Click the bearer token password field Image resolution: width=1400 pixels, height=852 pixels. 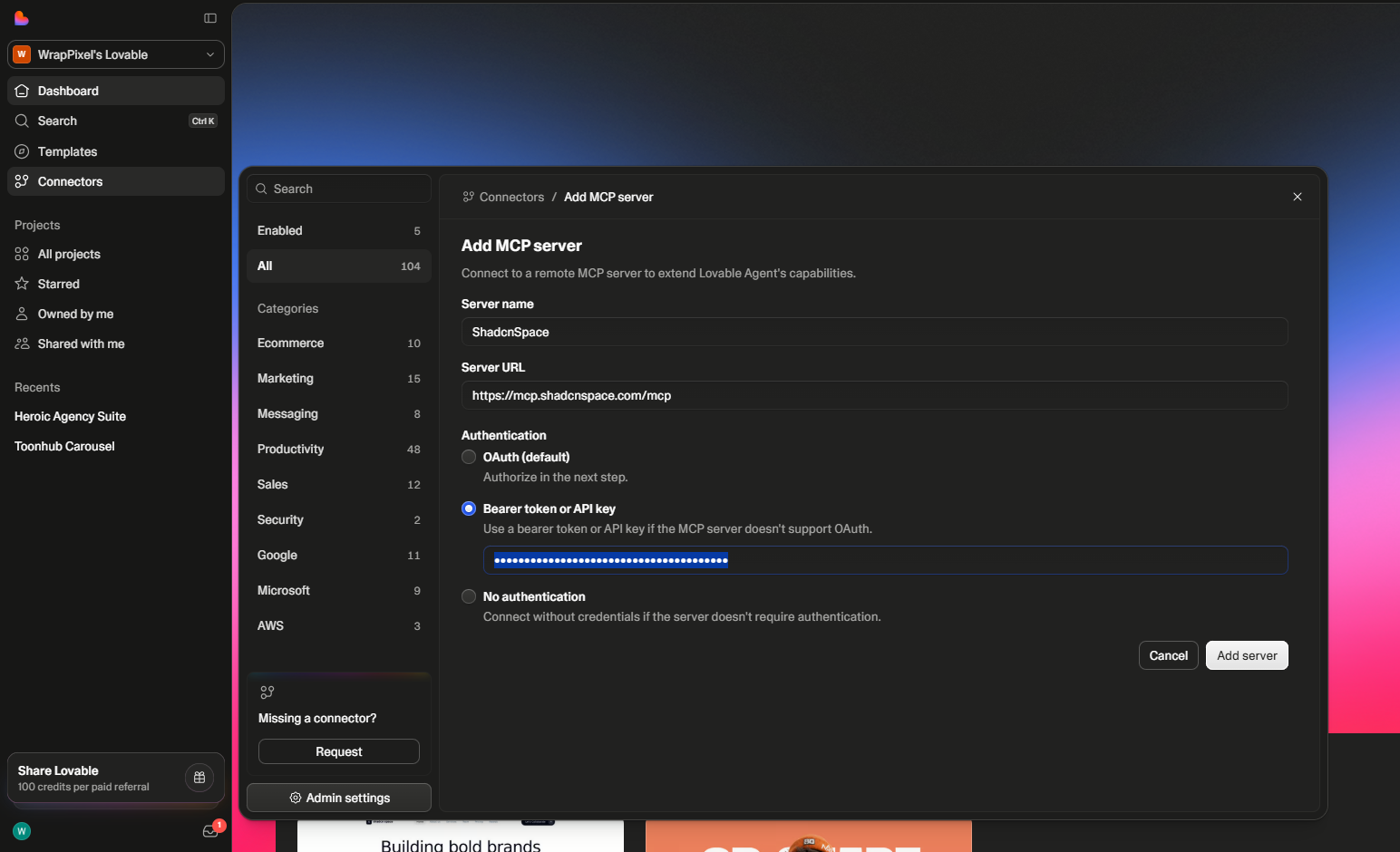point(886,560)
